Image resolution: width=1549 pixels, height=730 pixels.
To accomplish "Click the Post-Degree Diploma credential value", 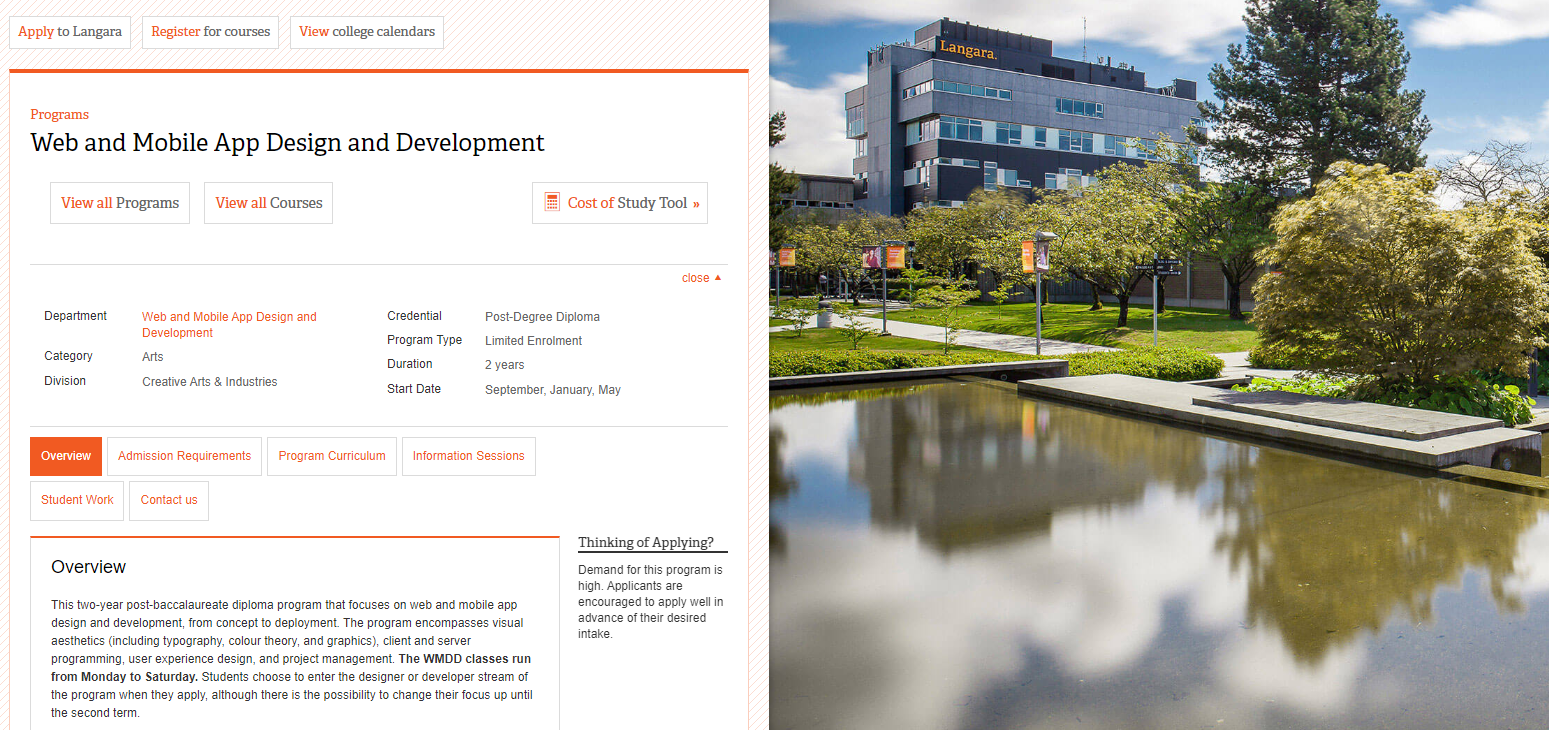I will pyautogui.click(x=542, y=317).
